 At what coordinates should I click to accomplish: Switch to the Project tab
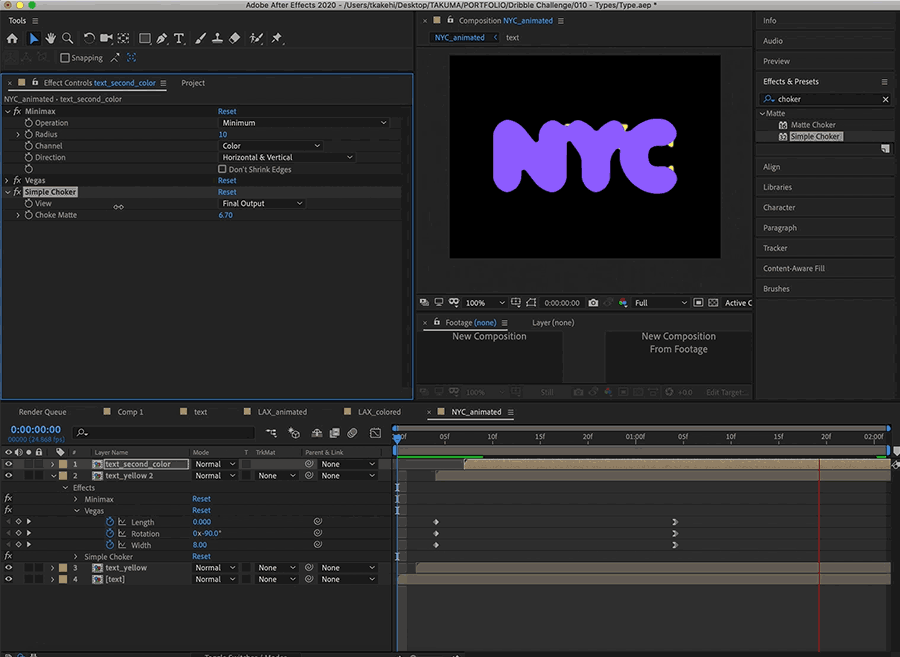coord(193,83)
